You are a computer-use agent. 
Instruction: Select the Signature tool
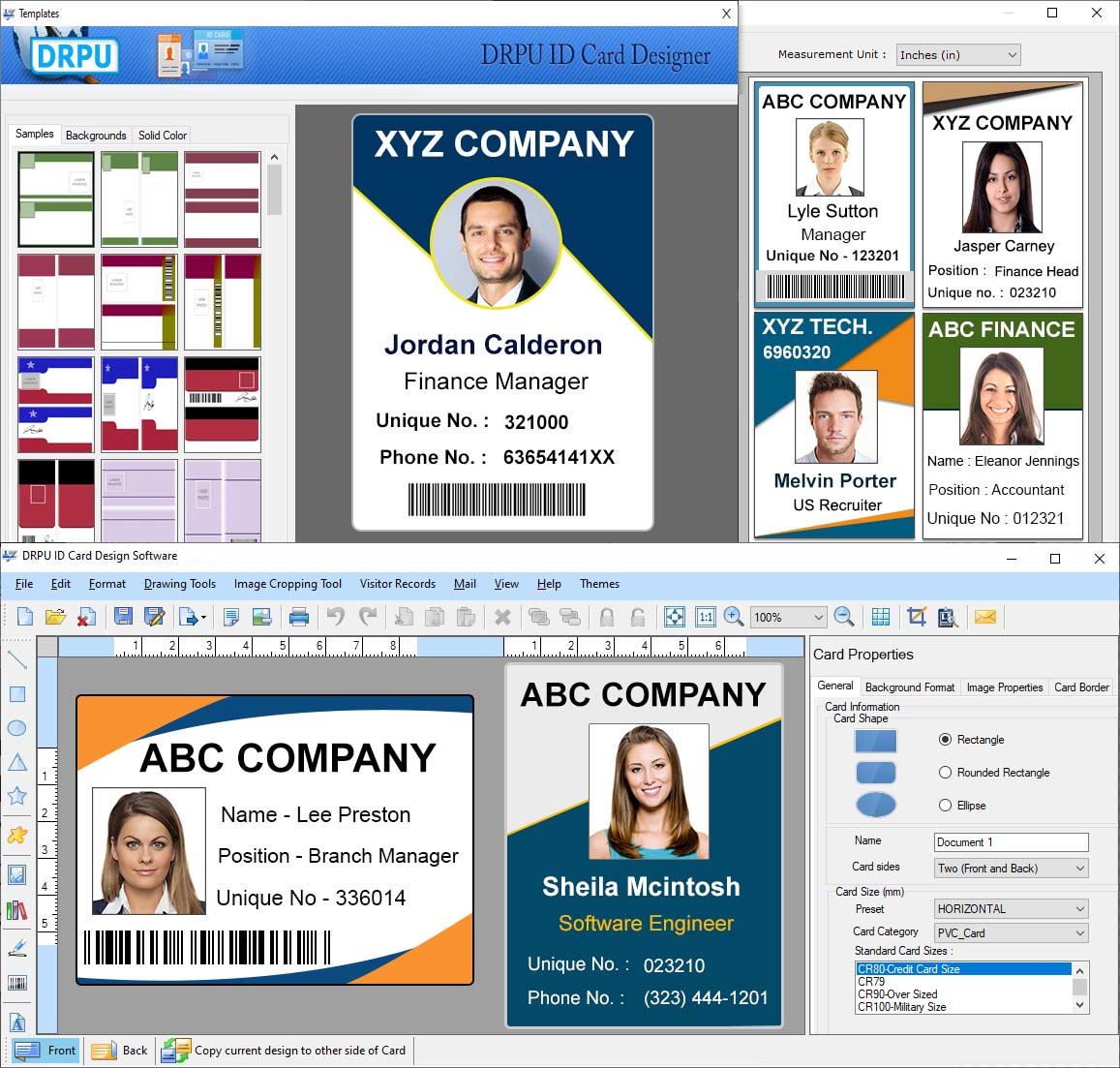16,946
